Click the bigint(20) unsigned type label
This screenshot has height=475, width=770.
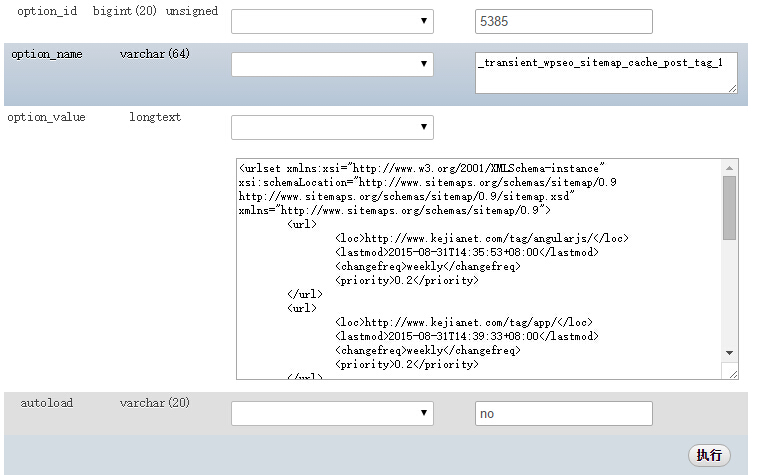[155, 10]
